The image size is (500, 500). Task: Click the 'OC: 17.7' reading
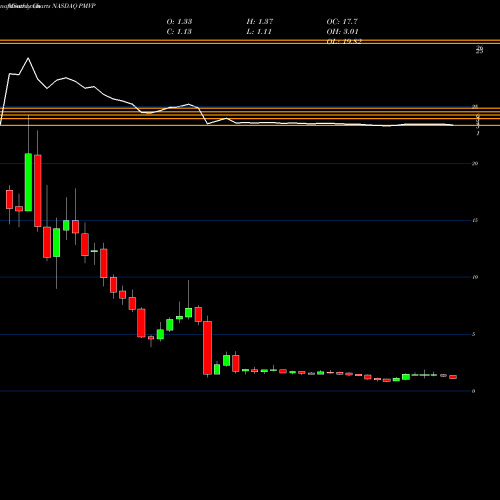click(x=342, y=22)
